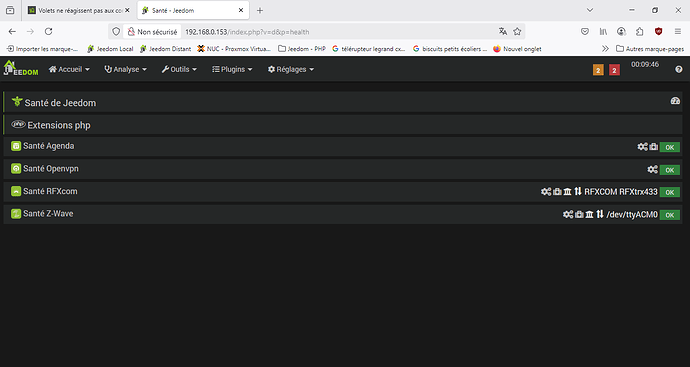Click the clock showing 00:09:46
Screen dimensions: 690x367
645,64
